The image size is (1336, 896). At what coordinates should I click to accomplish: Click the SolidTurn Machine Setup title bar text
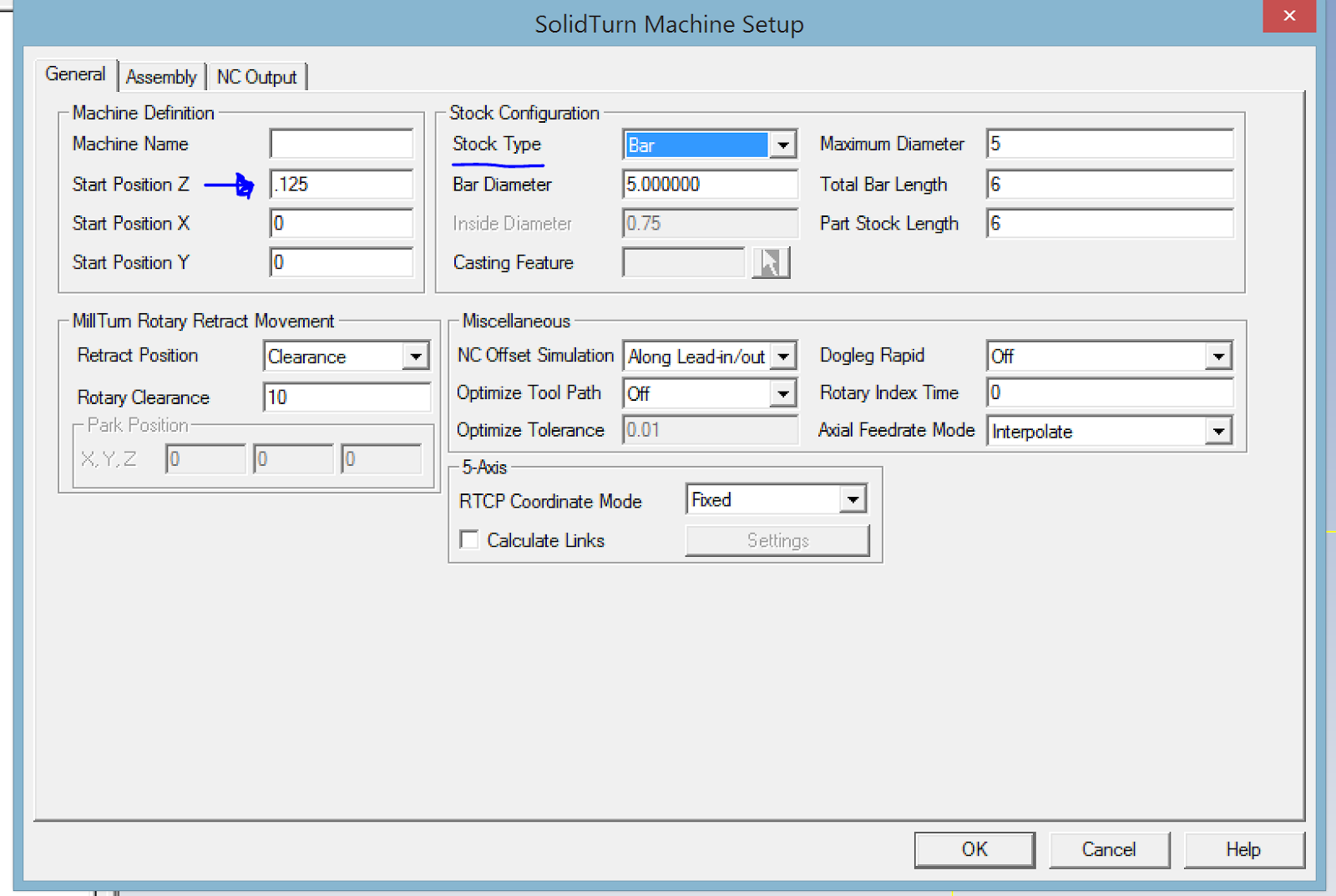(x=669, y=24)
